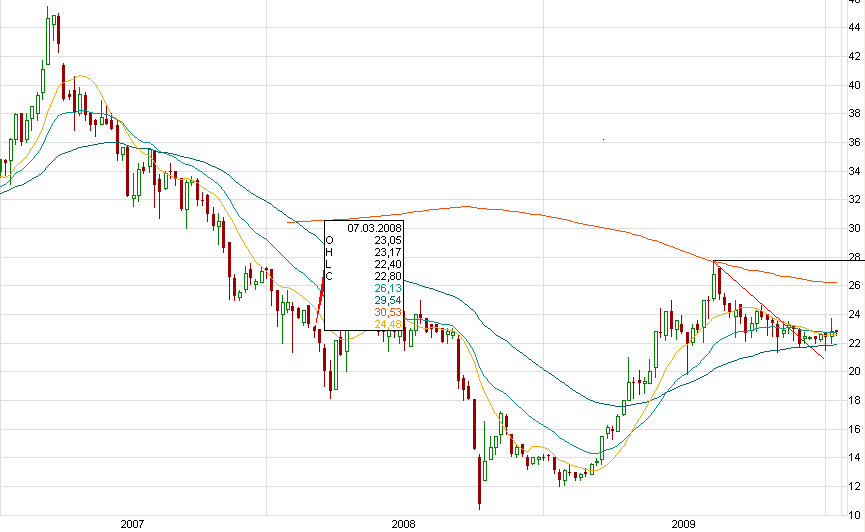Image resolution: width=865 pixels, height=532 pixels.
Task: Click the 2008 year label on the time axis
Action: point(403,524)
